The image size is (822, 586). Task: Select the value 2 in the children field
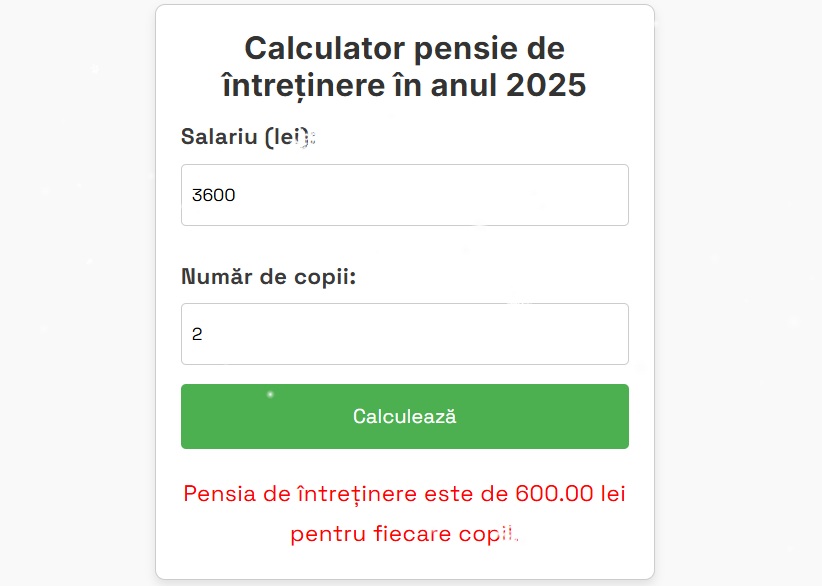click(x=198, y=333)
